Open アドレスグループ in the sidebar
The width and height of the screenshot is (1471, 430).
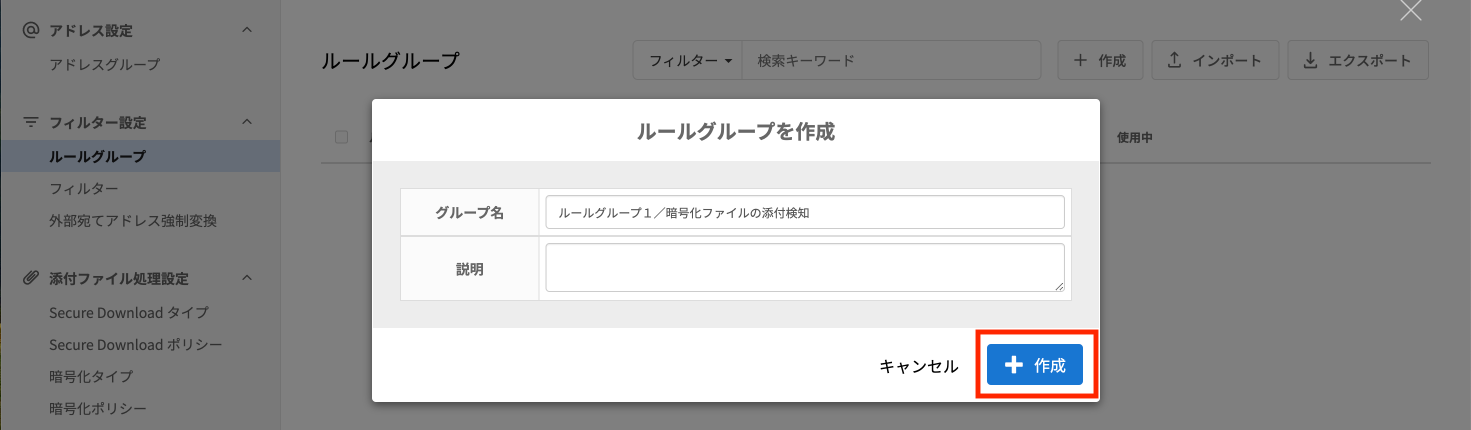[x=105, y=64]
